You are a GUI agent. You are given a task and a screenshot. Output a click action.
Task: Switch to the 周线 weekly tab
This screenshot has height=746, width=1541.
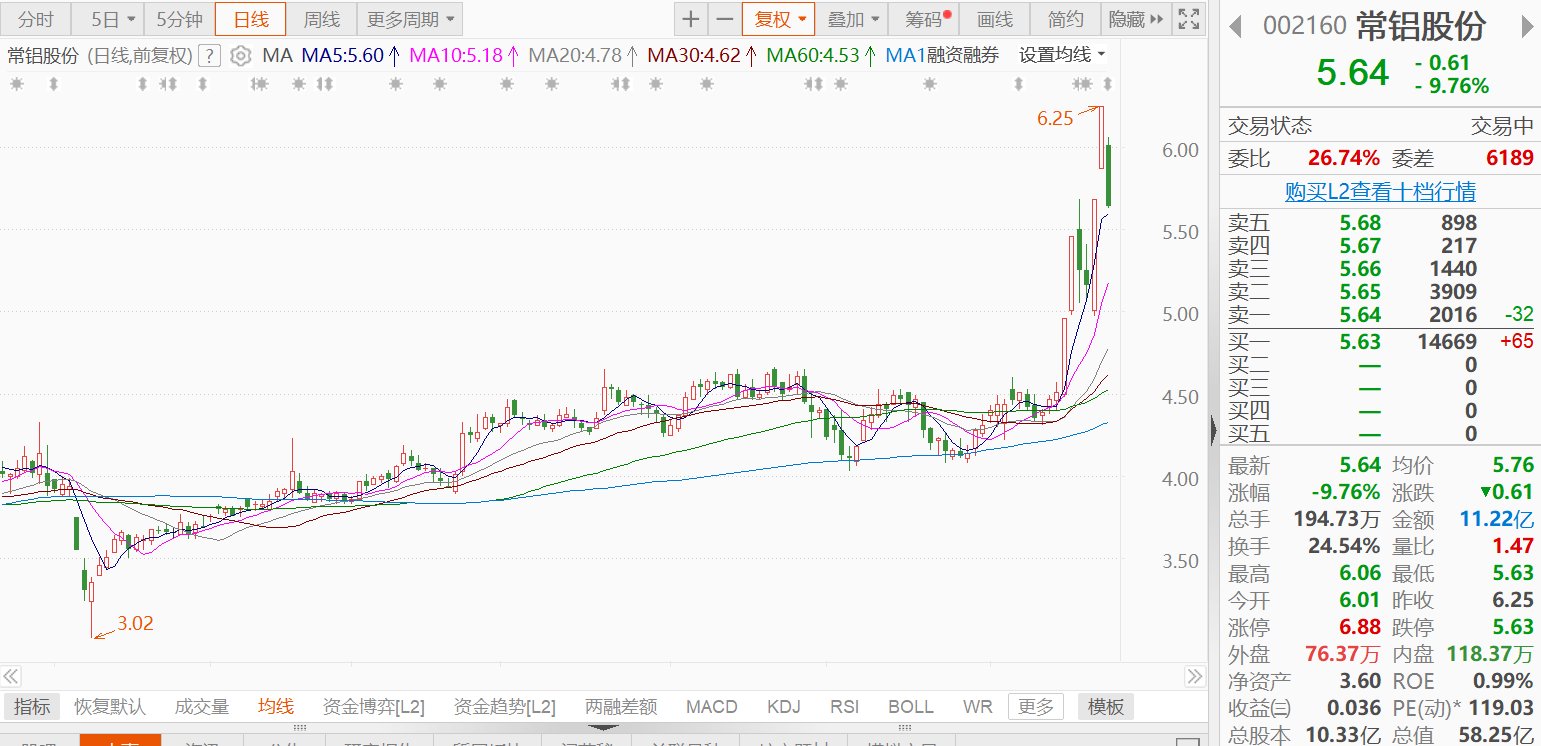coord(321,19)
